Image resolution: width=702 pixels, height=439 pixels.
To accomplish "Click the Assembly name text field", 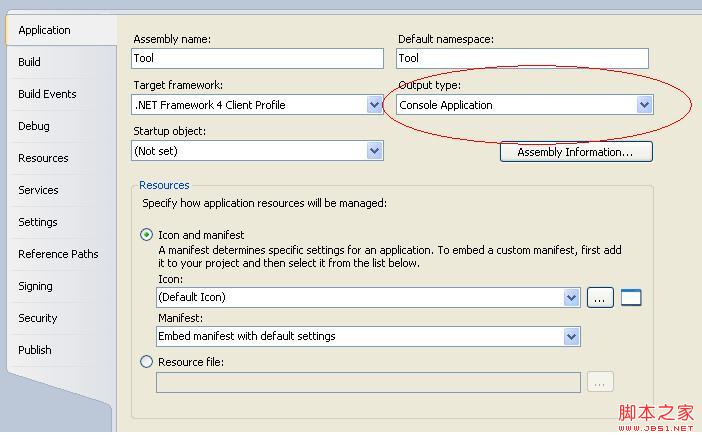I will [x=257, y=58].
